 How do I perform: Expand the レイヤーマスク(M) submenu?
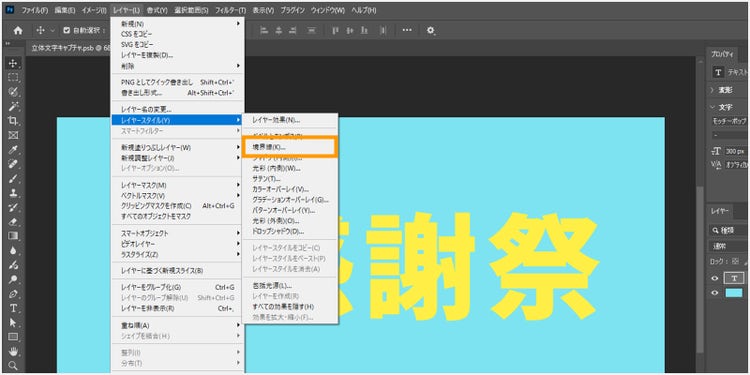178,185
